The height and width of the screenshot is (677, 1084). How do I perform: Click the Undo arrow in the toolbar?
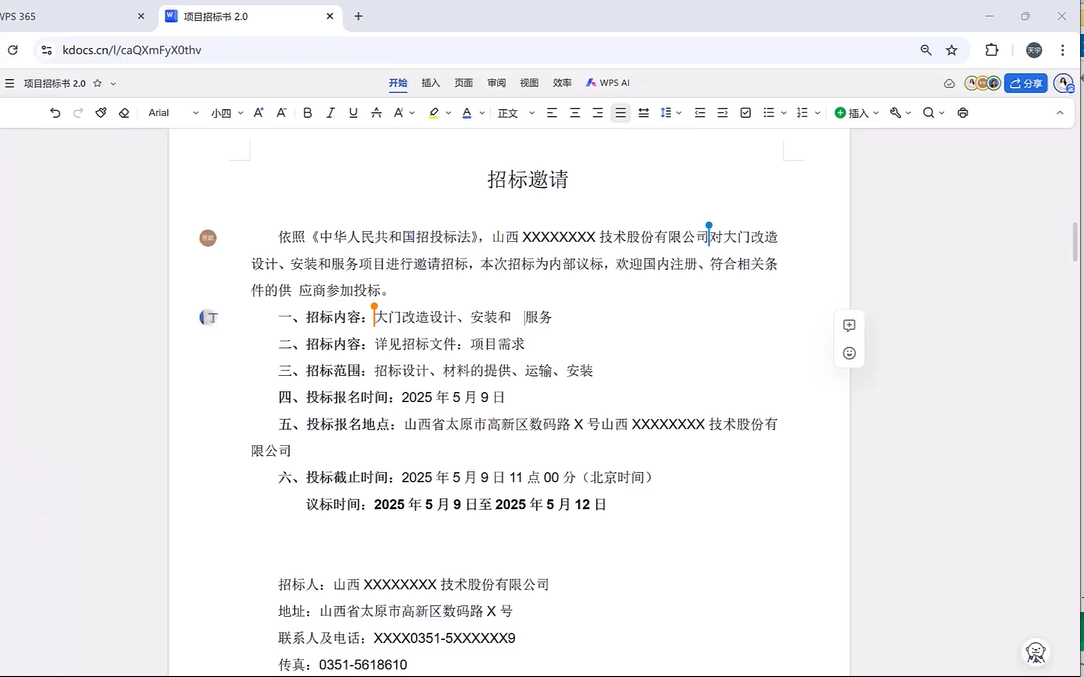pyautogui.click(x=55, y=113)
